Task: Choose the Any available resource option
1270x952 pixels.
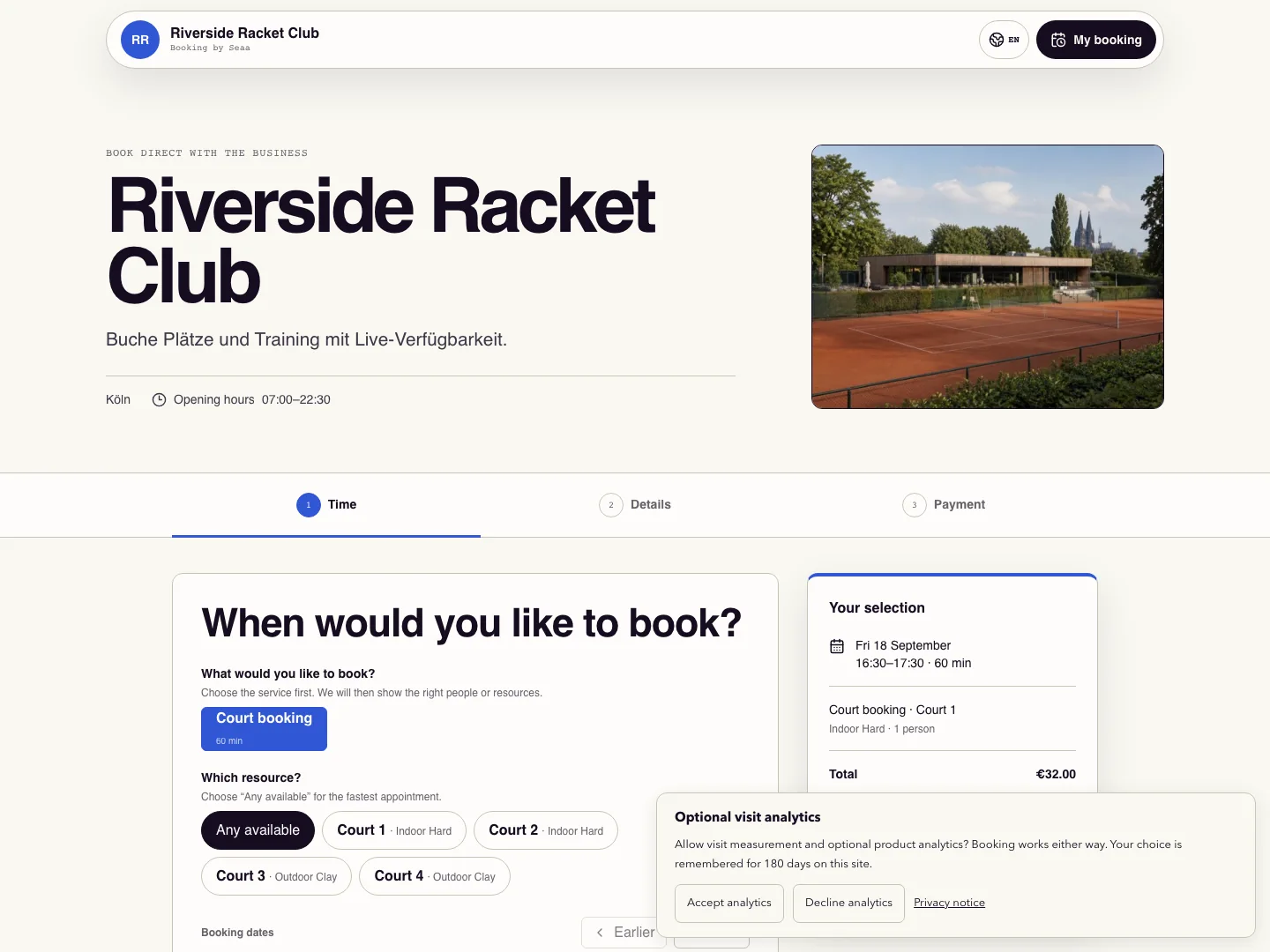Action: pos(258,830)
